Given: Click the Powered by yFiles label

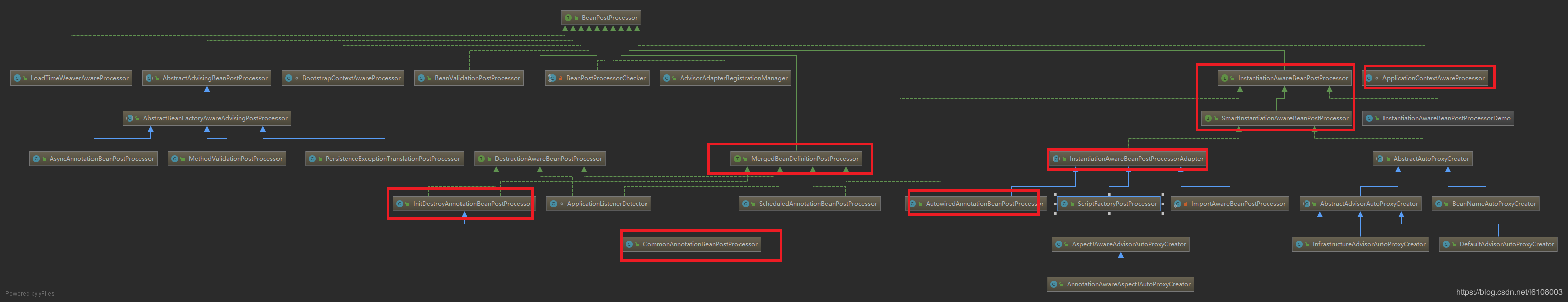Looking at the screenshot, I should 30,293.
